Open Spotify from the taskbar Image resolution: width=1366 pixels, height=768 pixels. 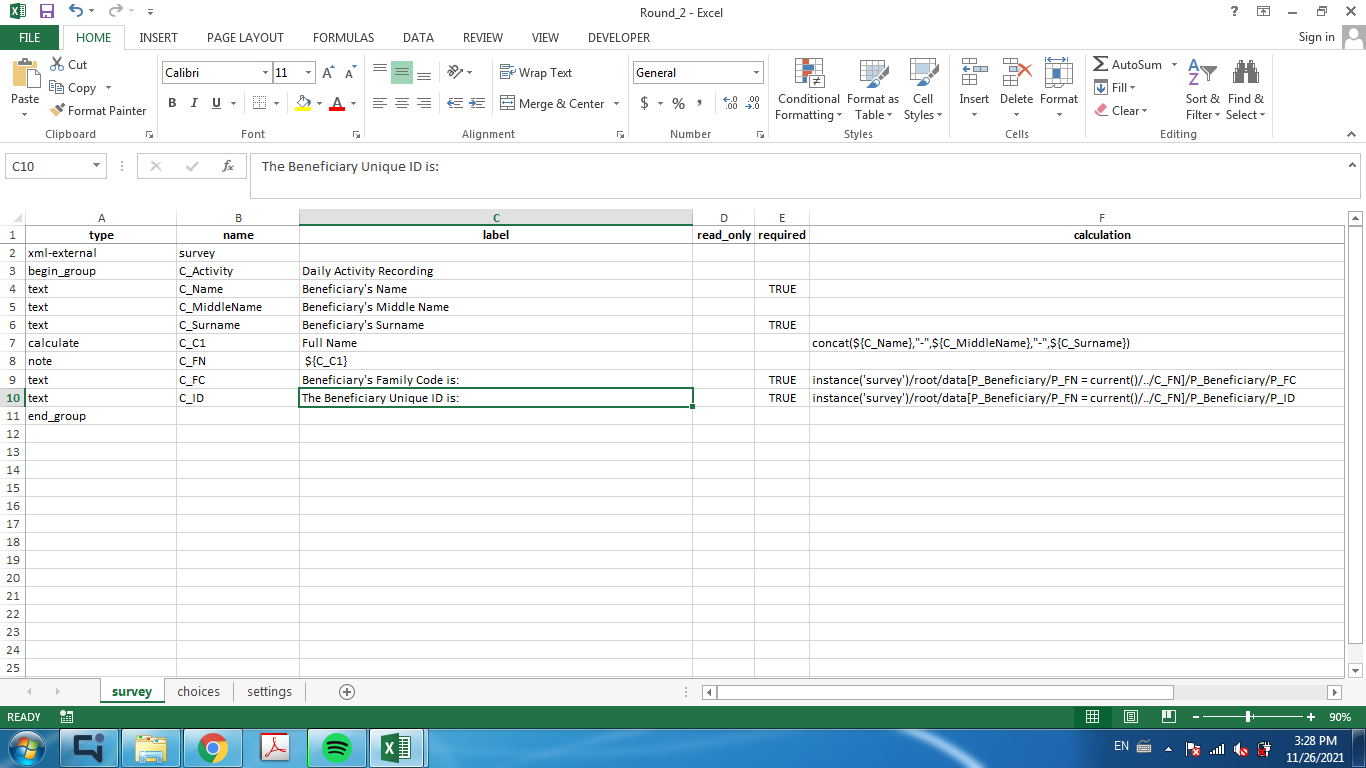336,747
